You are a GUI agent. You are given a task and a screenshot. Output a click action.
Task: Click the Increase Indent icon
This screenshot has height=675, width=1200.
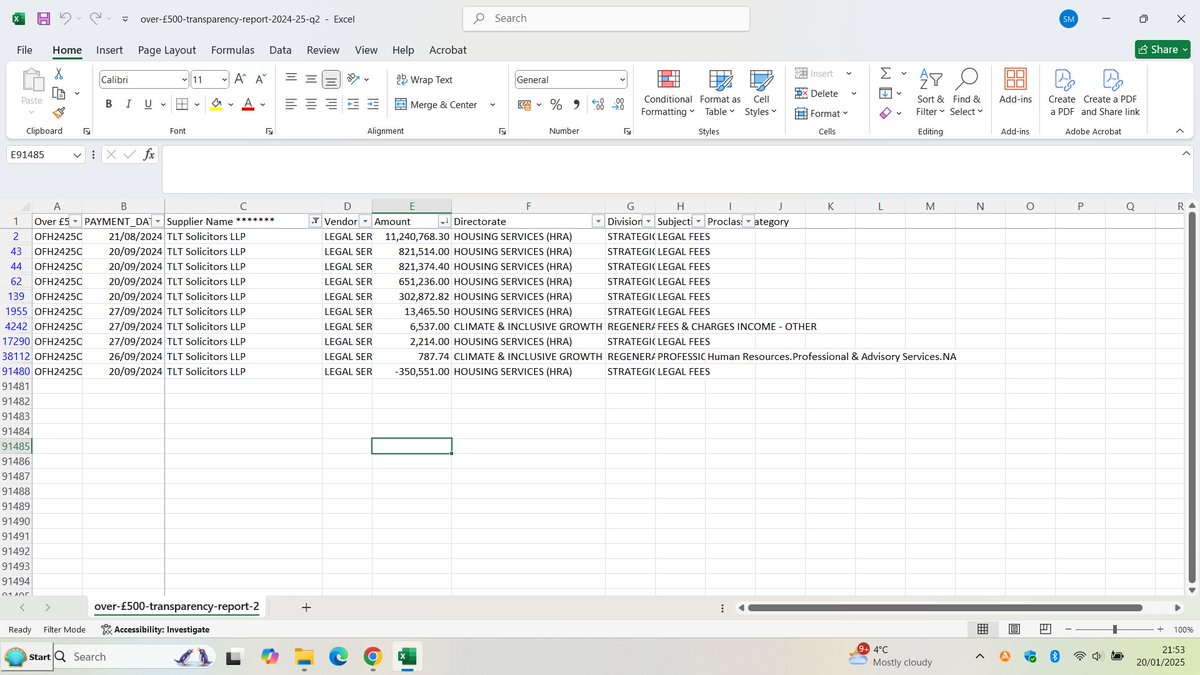point(373,104)
